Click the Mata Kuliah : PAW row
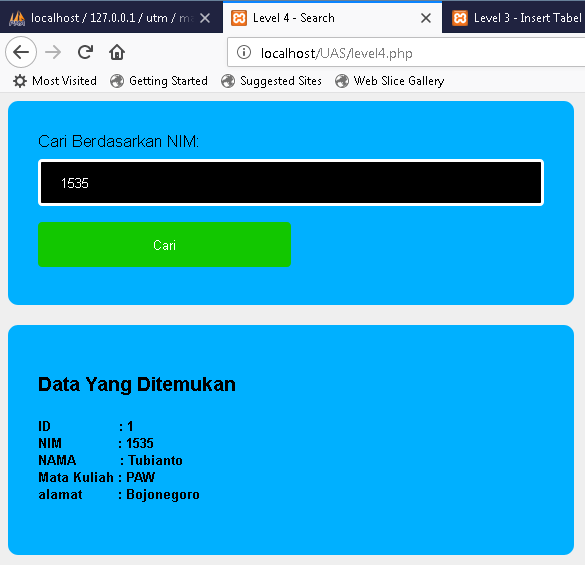Viewport: 585px width, 565px height. pyautogui.click(x=97, y=477)
